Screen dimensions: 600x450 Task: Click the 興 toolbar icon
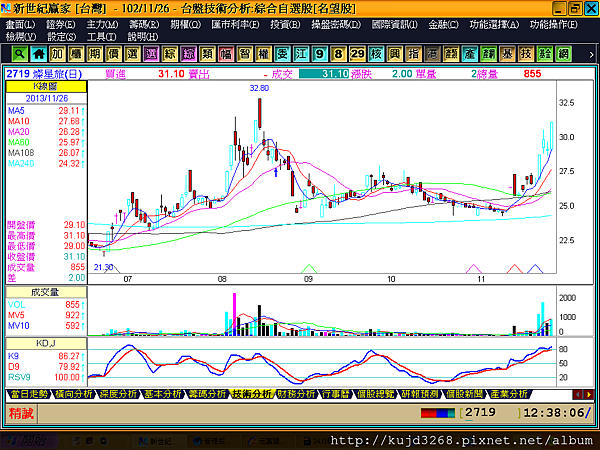pos(395,54)
